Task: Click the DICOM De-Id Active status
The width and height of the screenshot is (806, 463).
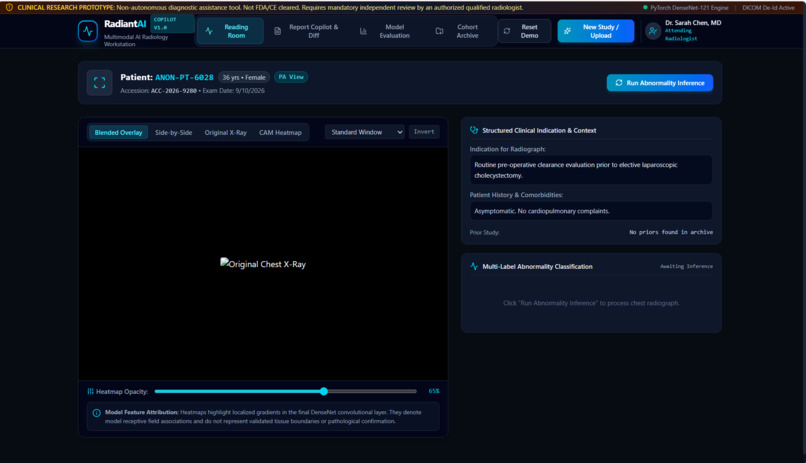Action: (768, 8)
